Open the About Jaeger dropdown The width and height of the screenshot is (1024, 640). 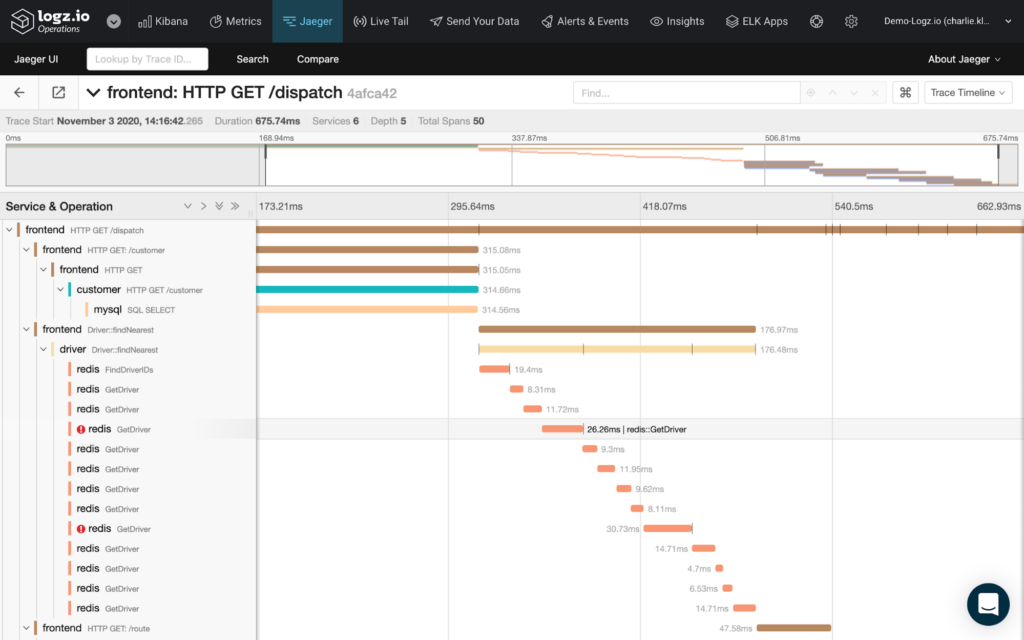(x=963, y=59)
